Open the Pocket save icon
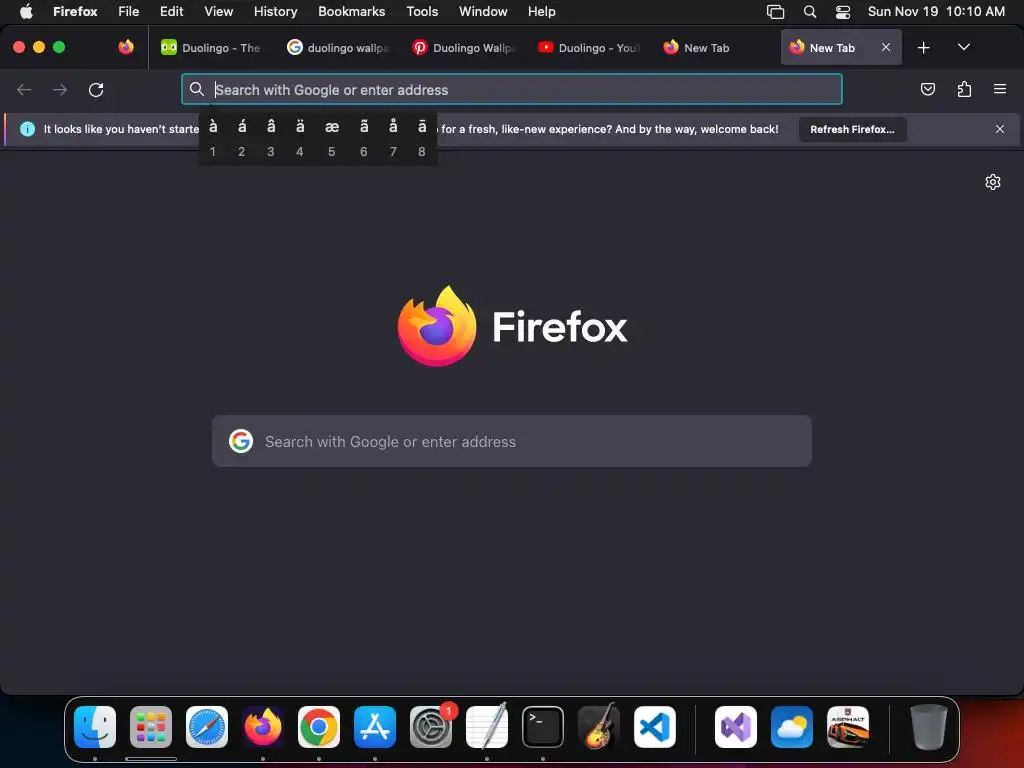The height and width of the screenshot is (768, 1024). (927, 89)
